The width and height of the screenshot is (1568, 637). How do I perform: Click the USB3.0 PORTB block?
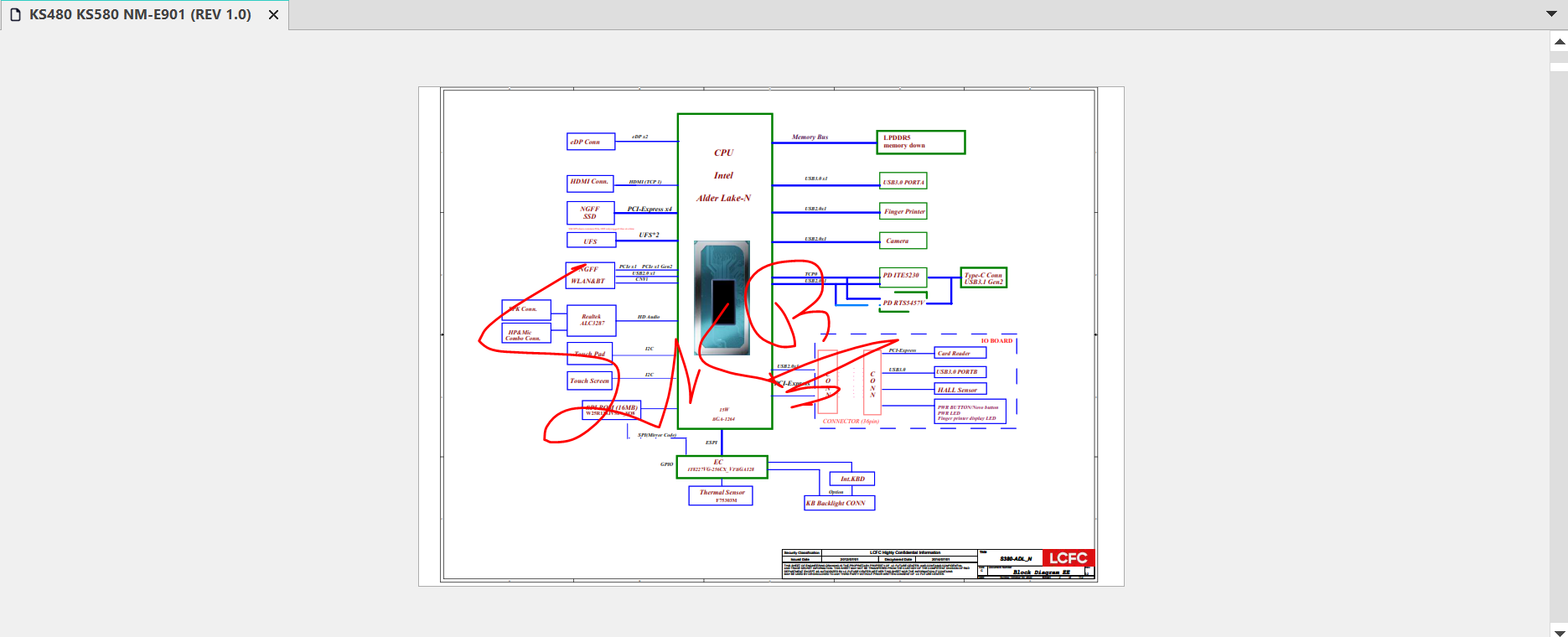click(960, 371)
